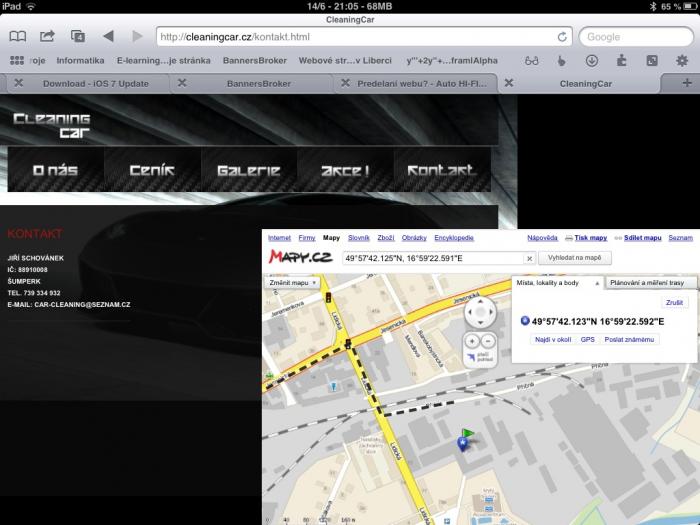Go back with the left arrow

coord(108,37)
